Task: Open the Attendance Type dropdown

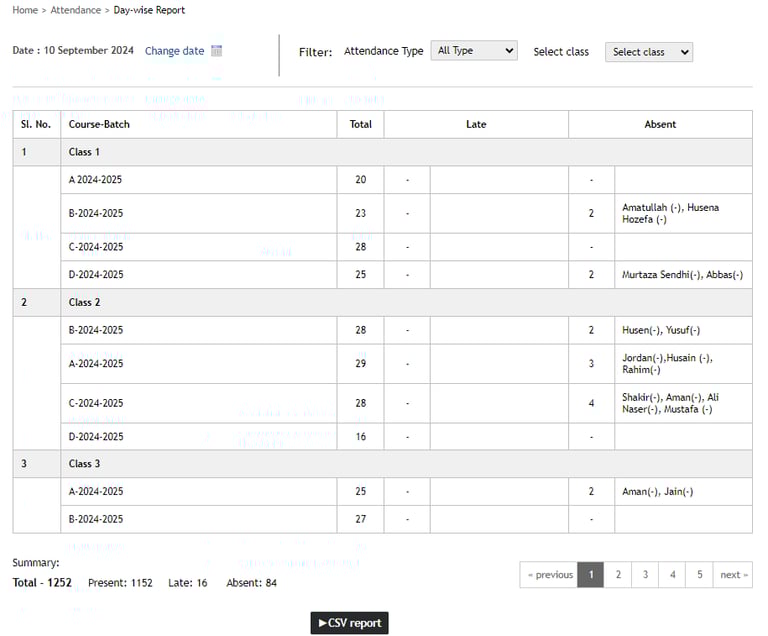Action: click(474, 51)
